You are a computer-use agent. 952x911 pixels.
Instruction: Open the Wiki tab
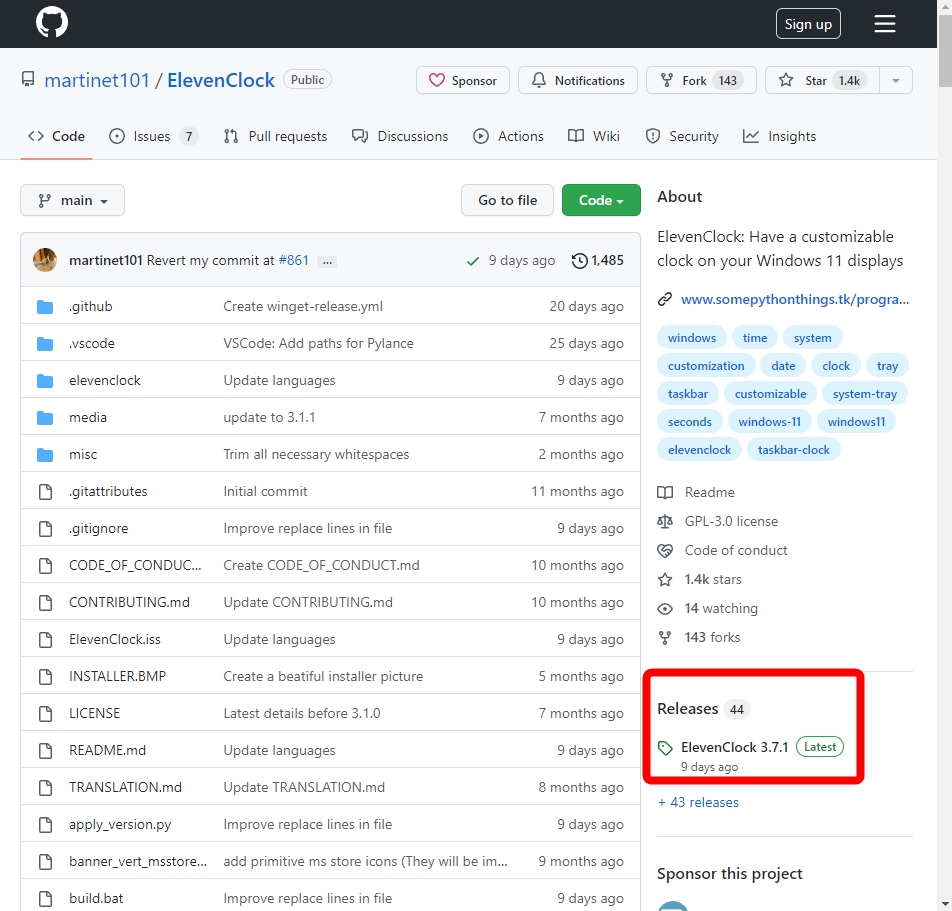[x=594, y=136]
